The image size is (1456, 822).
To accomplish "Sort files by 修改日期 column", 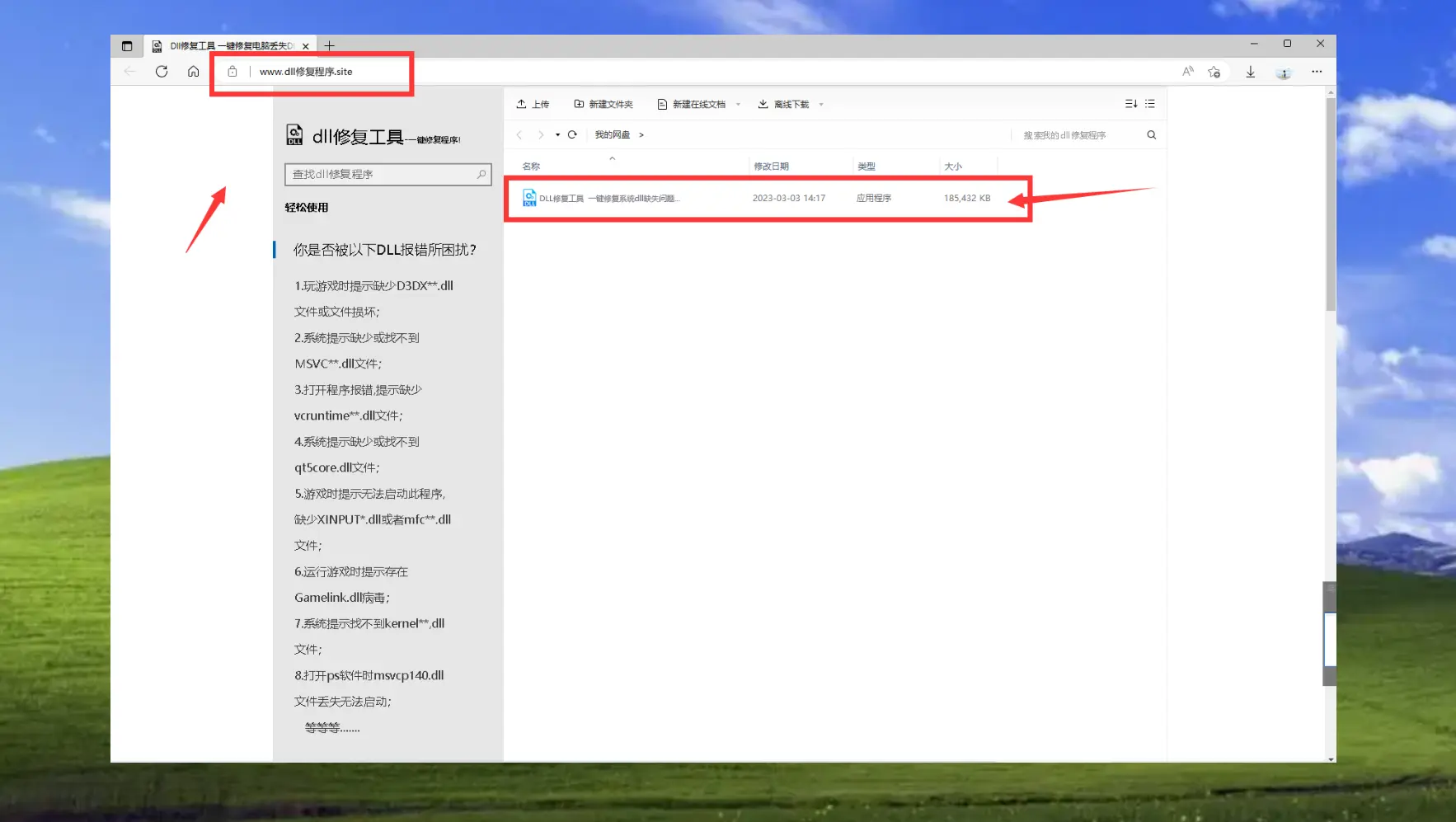I will (772, 167).
